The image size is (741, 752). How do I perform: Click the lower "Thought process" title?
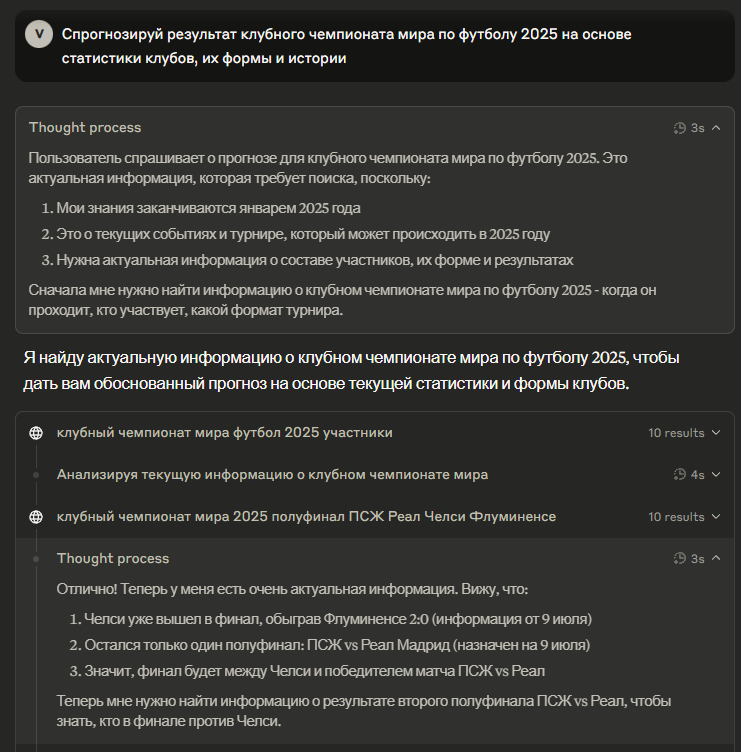[x=113, y=559]
